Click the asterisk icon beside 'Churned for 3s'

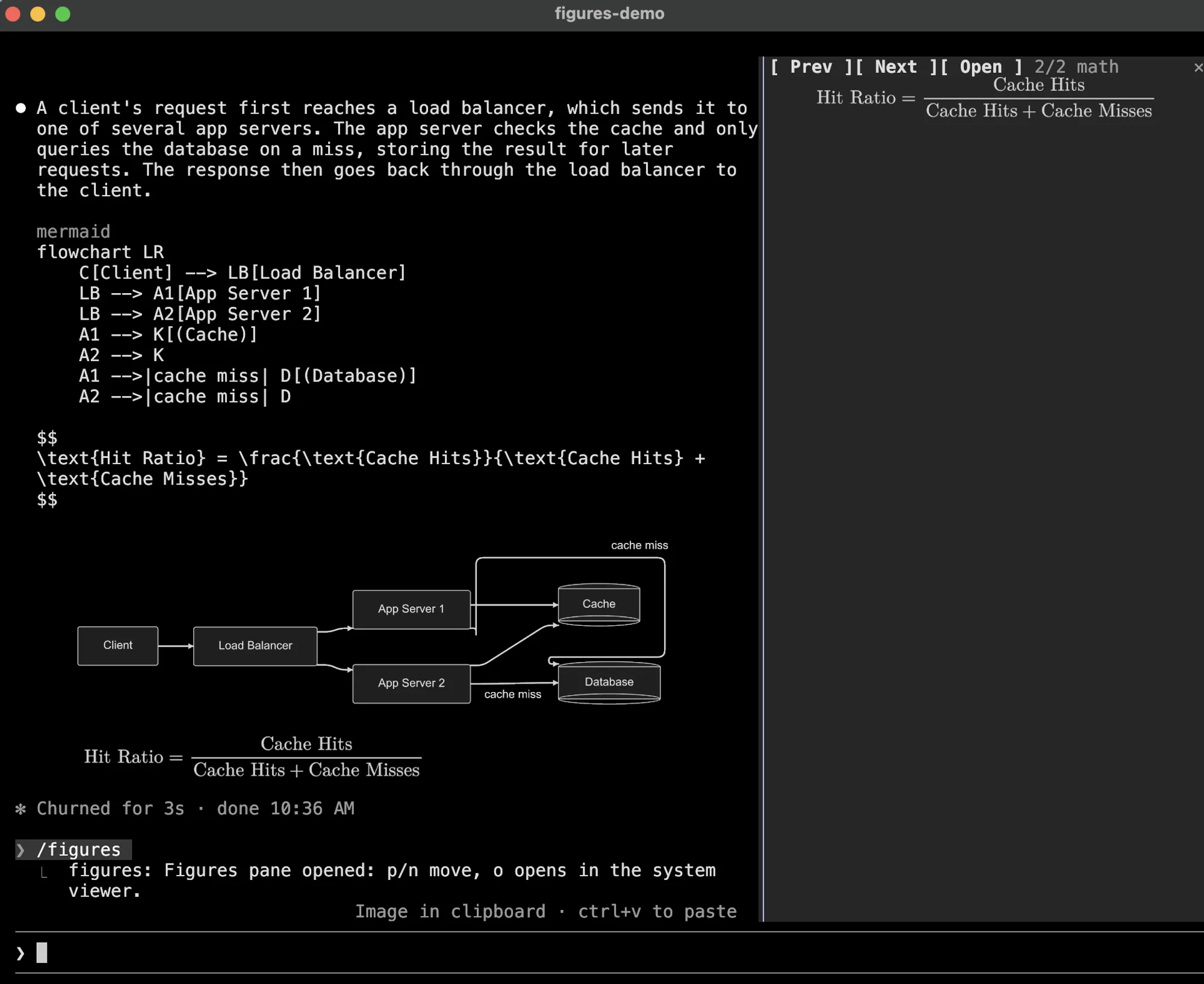click(20, 809)
